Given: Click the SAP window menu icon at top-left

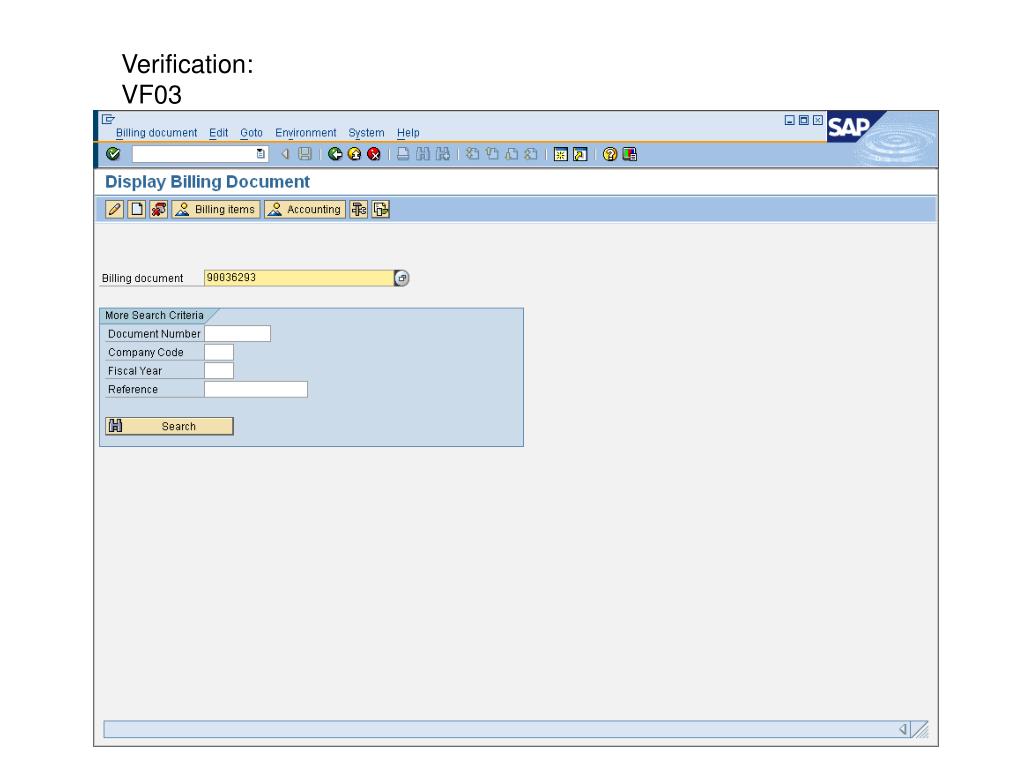Looking at the screenshot, I should pos(108,119).
